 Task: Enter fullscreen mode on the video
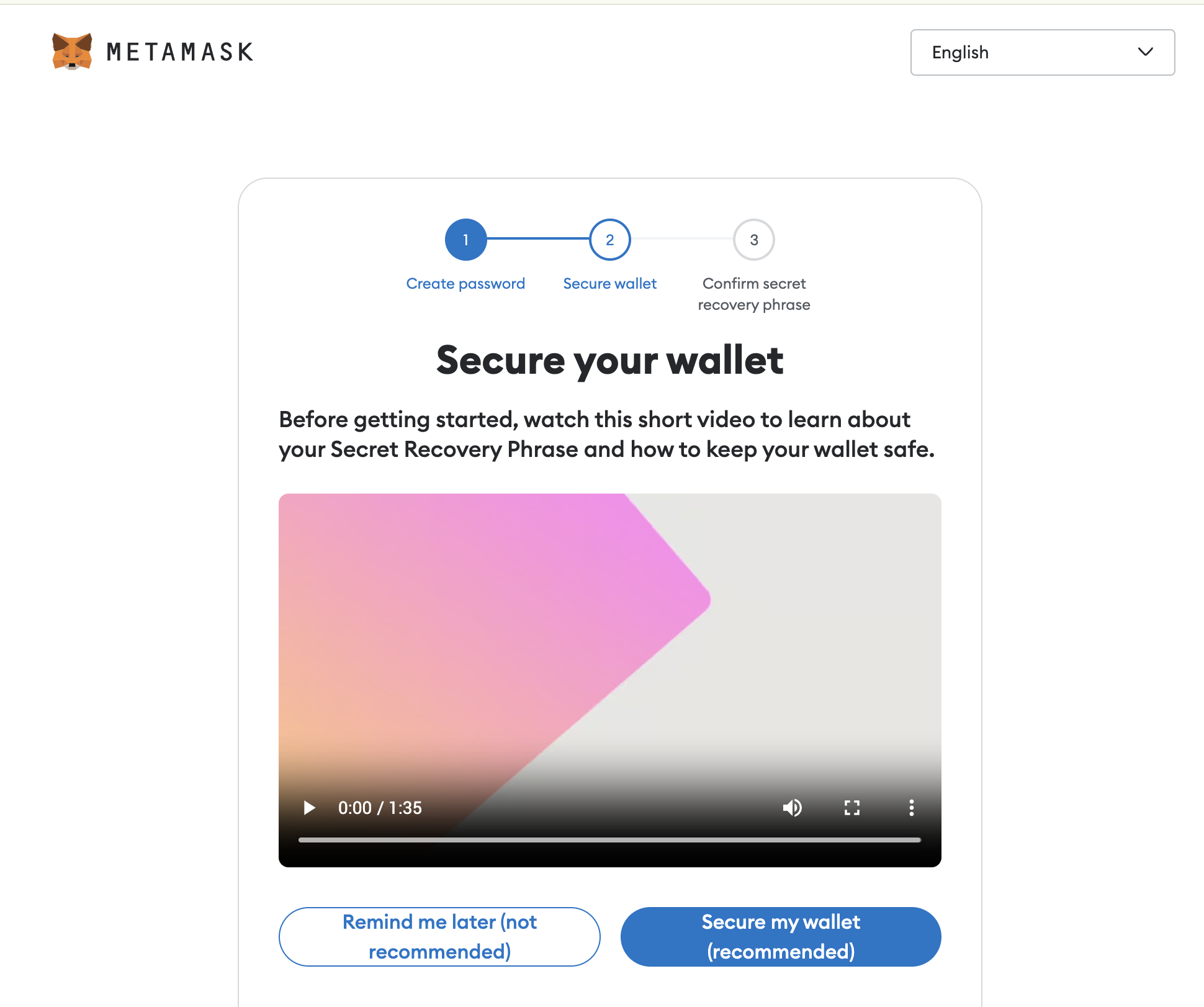(852, 808)
